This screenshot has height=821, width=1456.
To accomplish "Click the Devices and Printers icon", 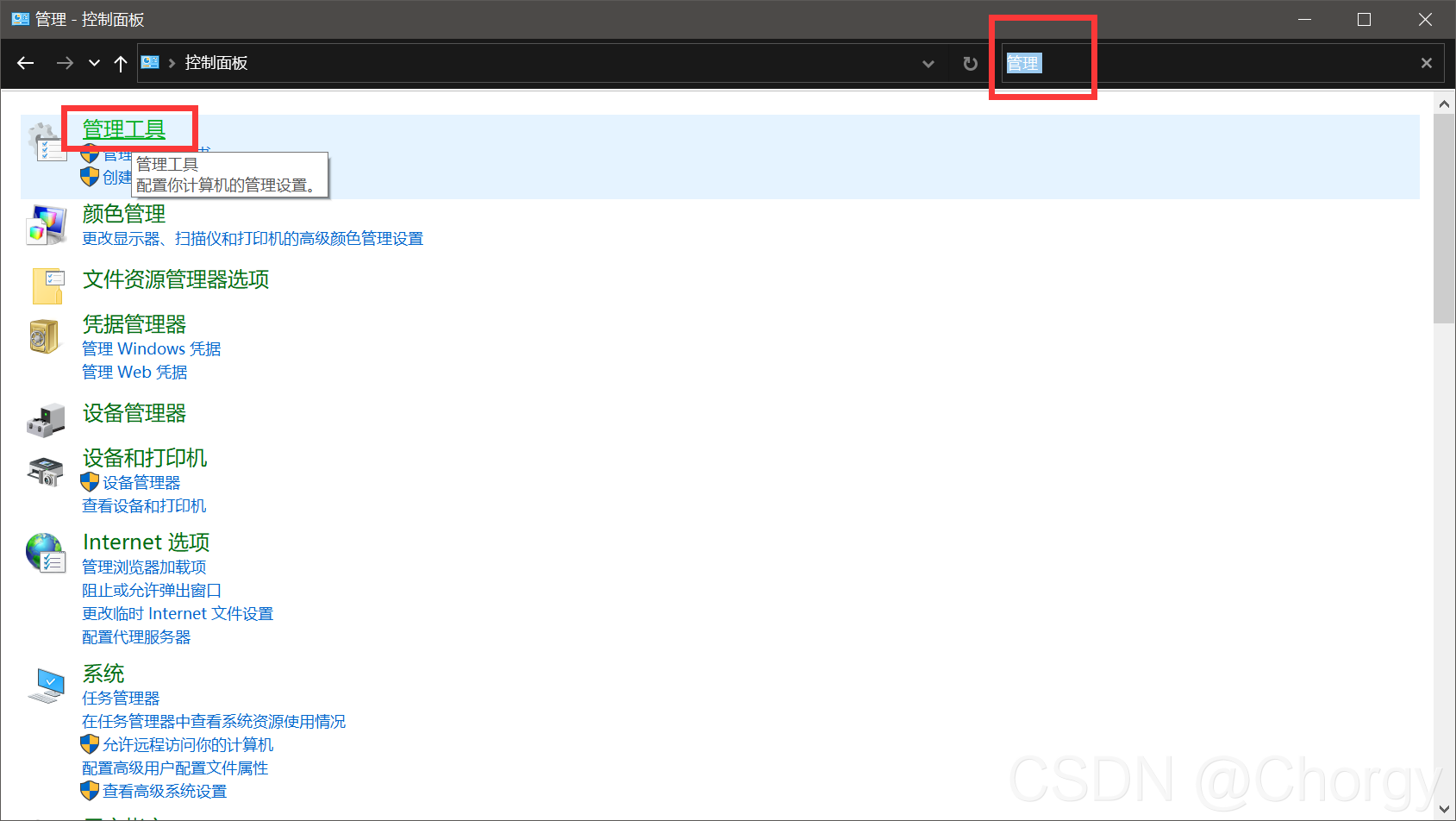I will coord(47,472).
